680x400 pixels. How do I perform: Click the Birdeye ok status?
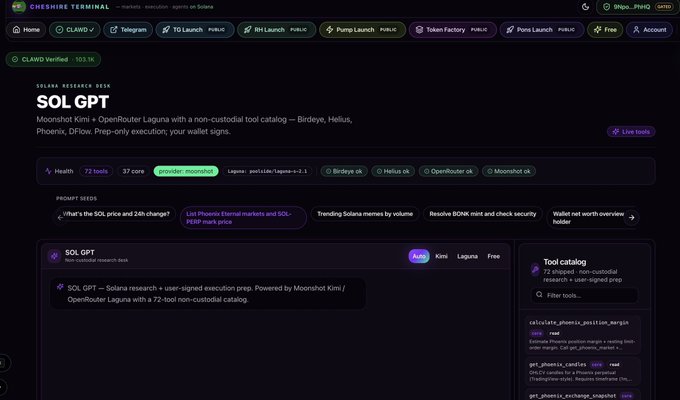pyautogui.click(x=344, y=171)
